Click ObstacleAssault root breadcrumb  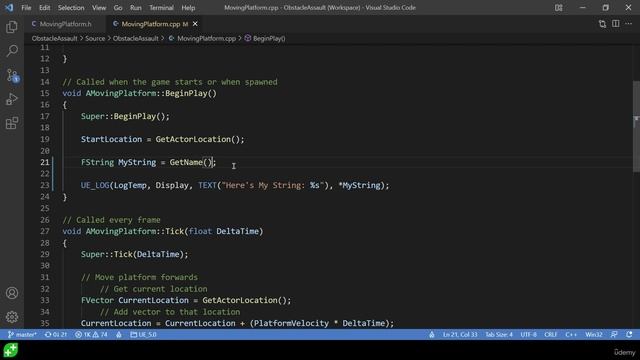[x=54, y=38]
